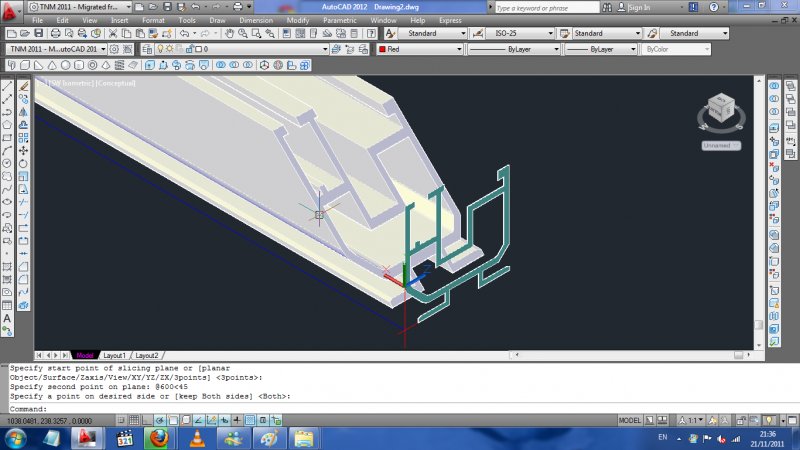Select the Line draw tool
Screen dimensions: 800x450
point(8,87)
